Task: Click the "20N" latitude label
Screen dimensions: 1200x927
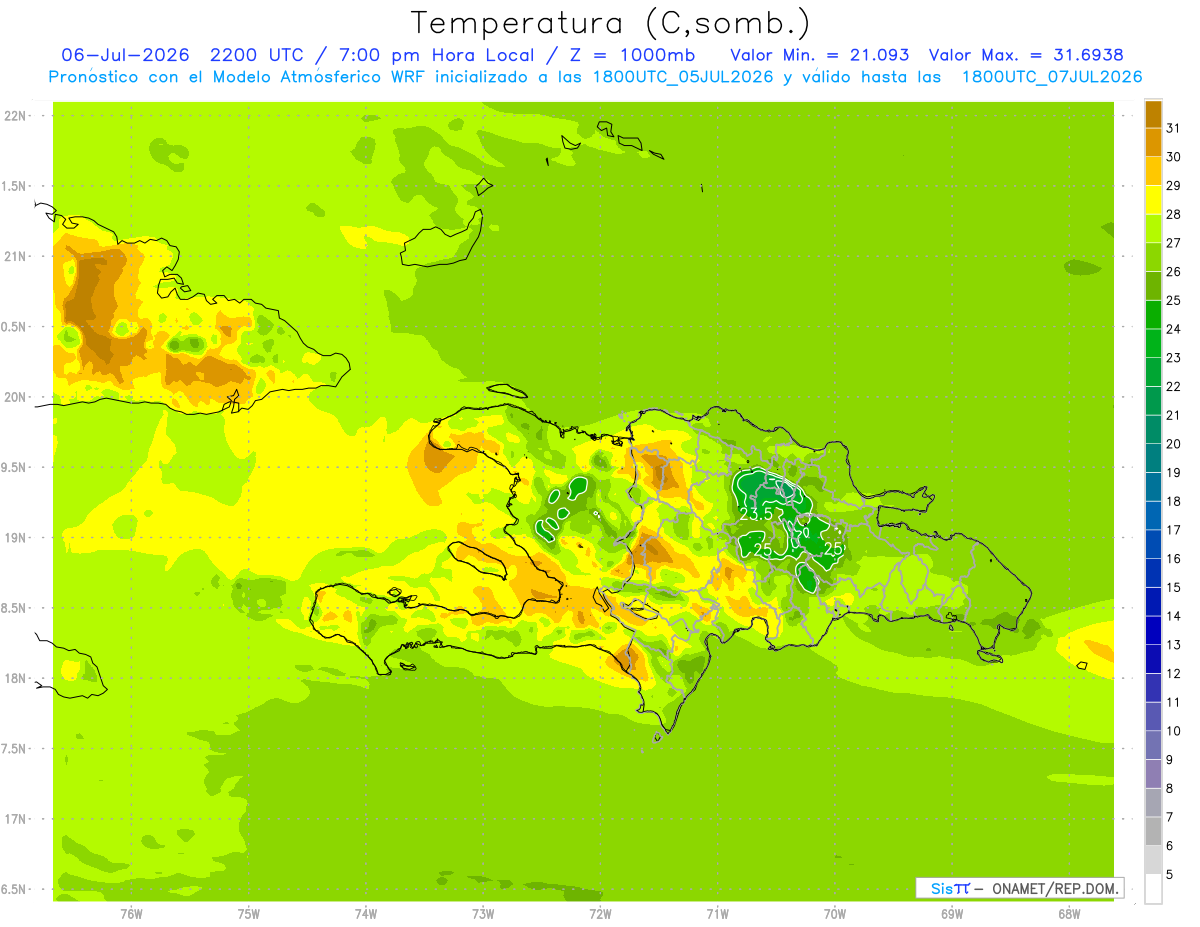Action: [14, 397]
